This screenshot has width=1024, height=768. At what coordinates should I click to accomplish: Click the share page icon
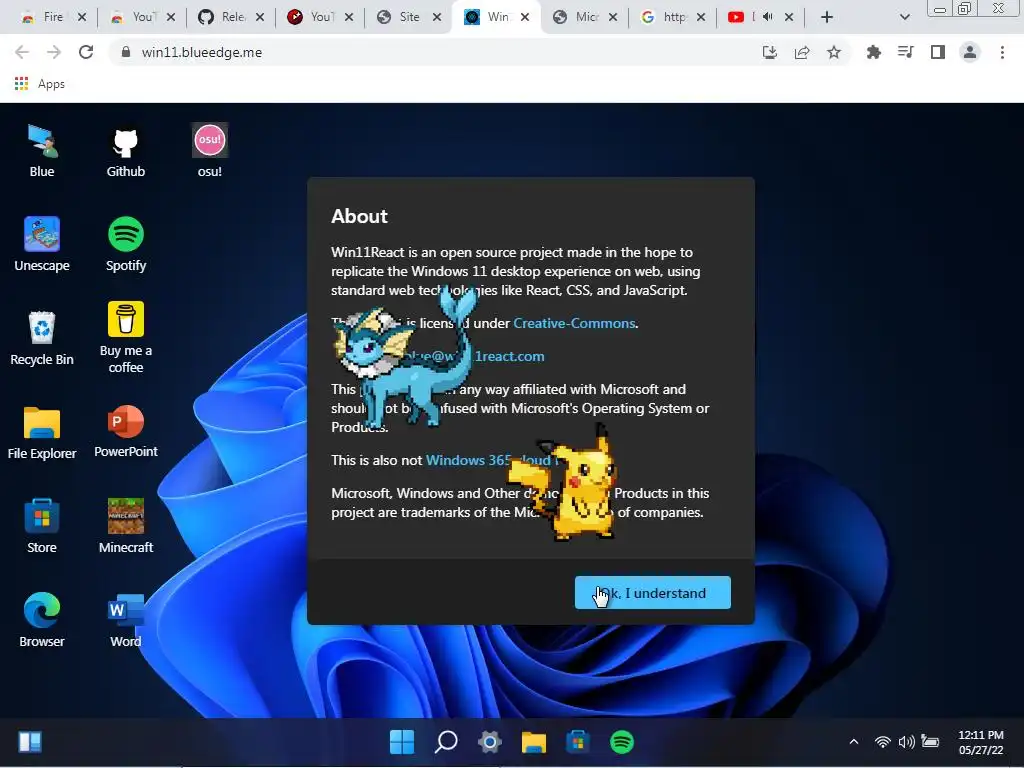[802, 52]
